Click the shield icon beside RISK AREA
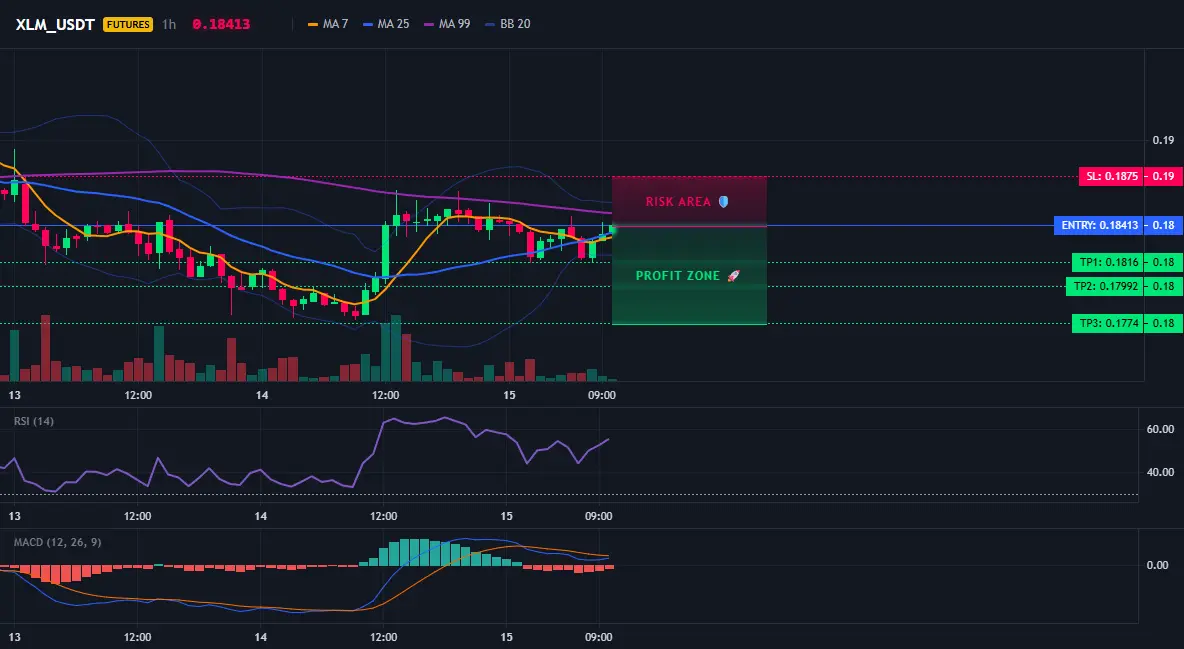The width and height of the screenshot is (1184, 649). (x=723, y=202)
